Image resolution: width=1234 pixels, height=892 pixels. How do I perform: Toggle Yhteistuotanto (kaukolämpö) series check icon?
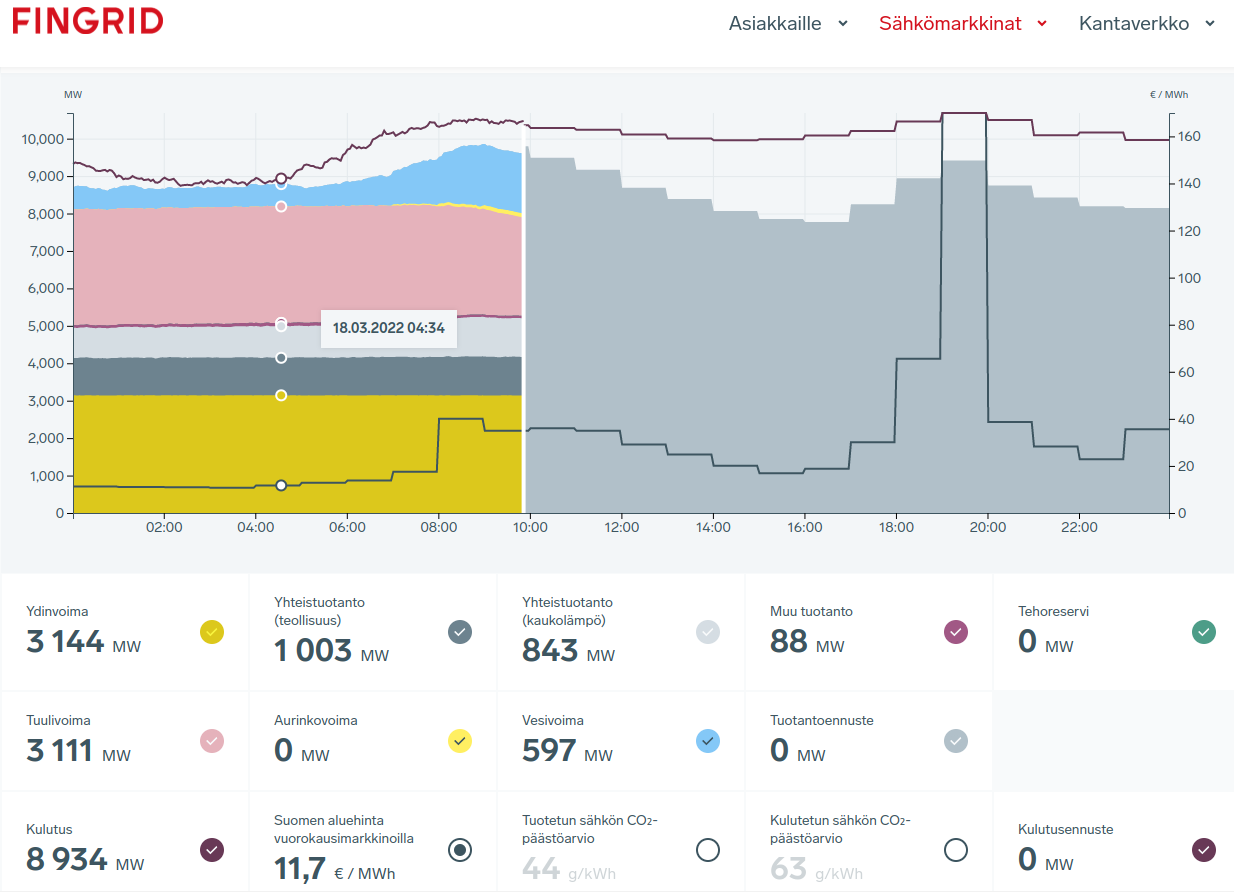pos(708,632)
